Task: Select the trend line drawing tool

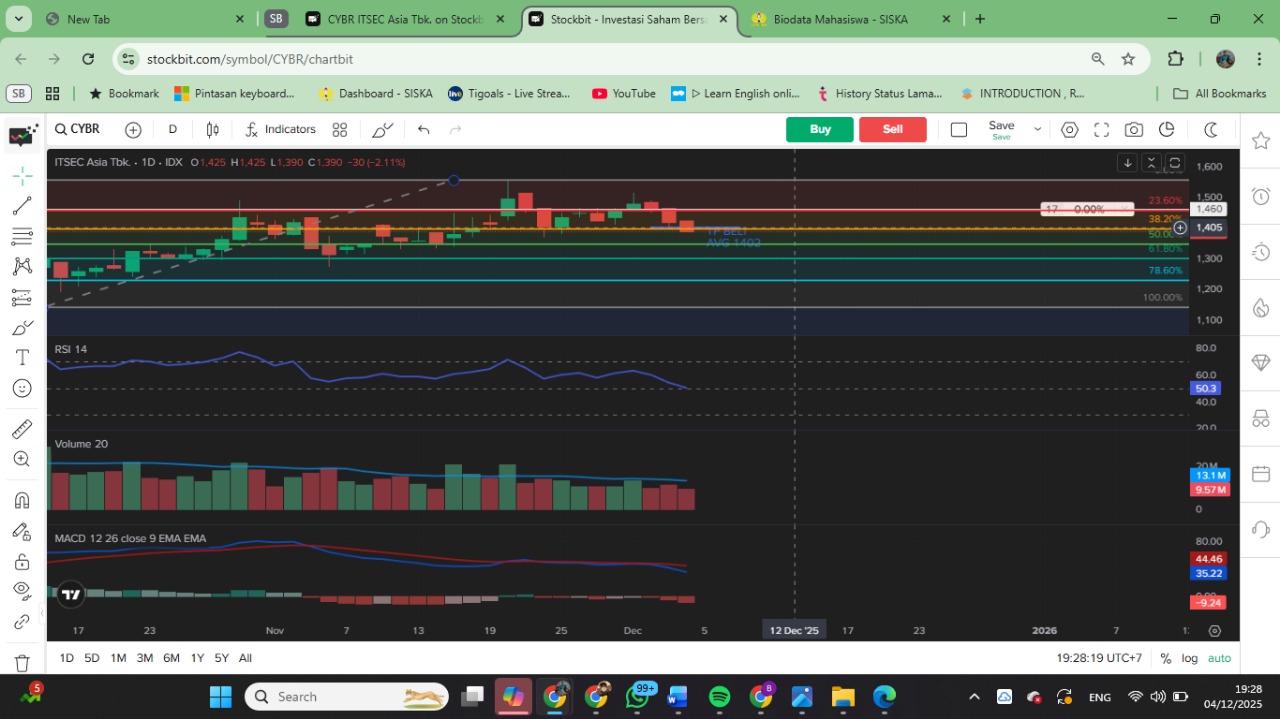Action: (x=22, y=206)
